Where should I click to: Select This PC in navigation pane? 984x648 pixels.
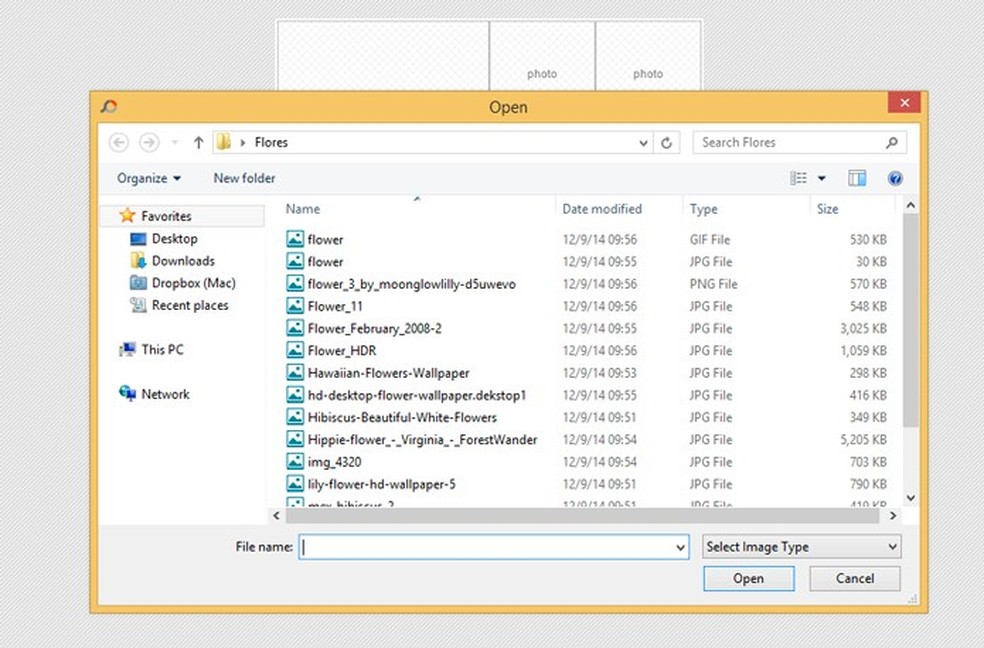click(x=162, y=350)
